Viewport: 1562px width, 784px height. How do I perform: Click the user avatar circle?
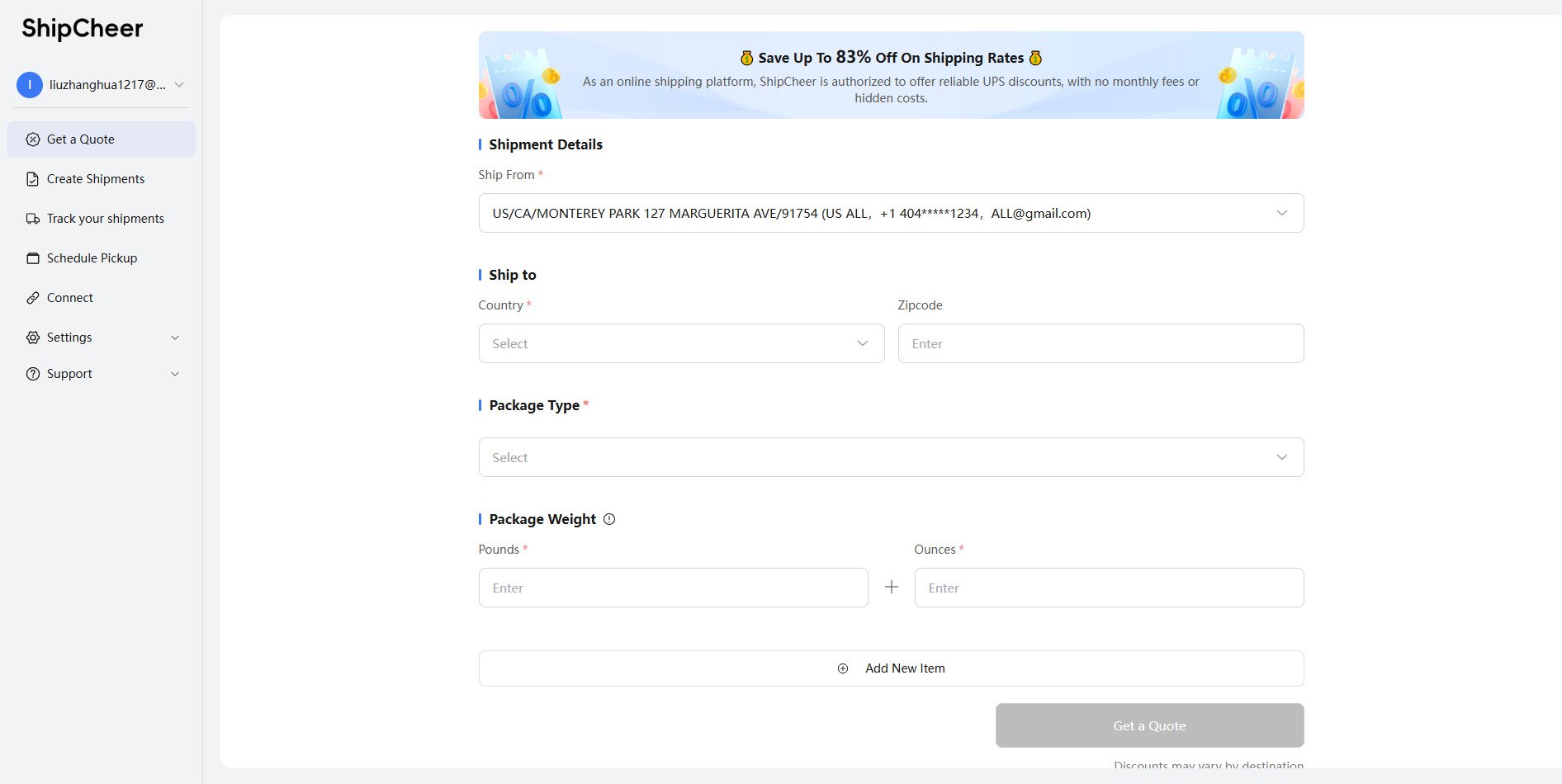(x=30, y=85)
